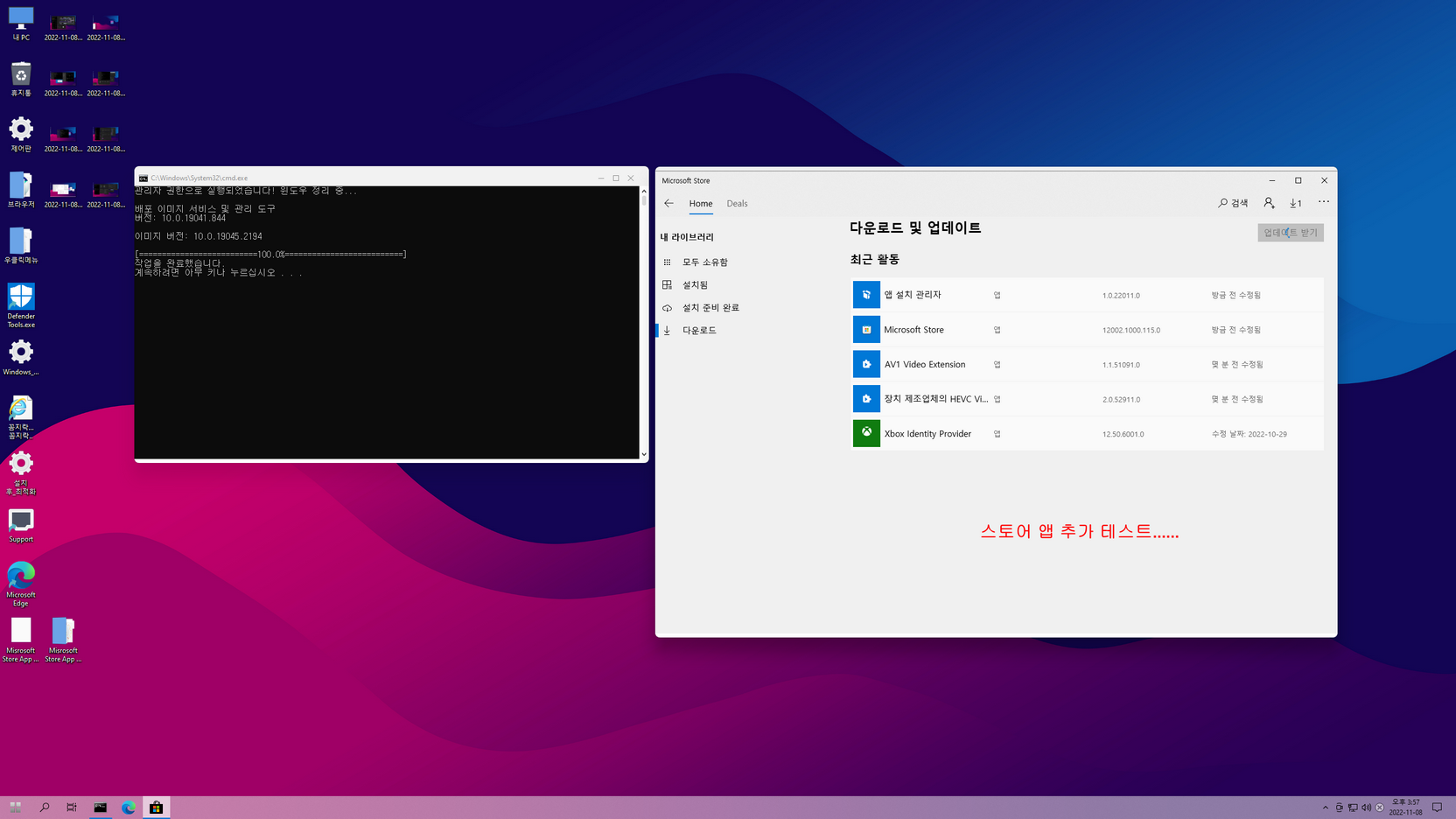
Task: Select the 제어판 control panel icon
Action: (21, 135)
